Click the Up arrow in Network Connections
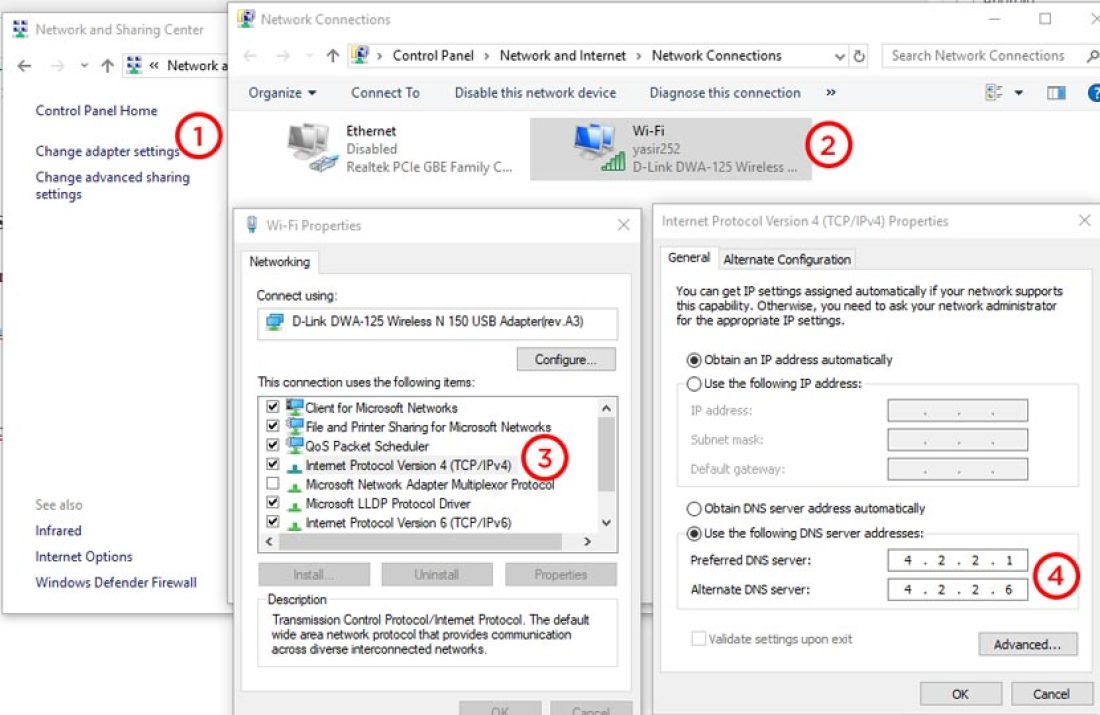Viewport: 1100px width, 715px height. pos(333,56)
